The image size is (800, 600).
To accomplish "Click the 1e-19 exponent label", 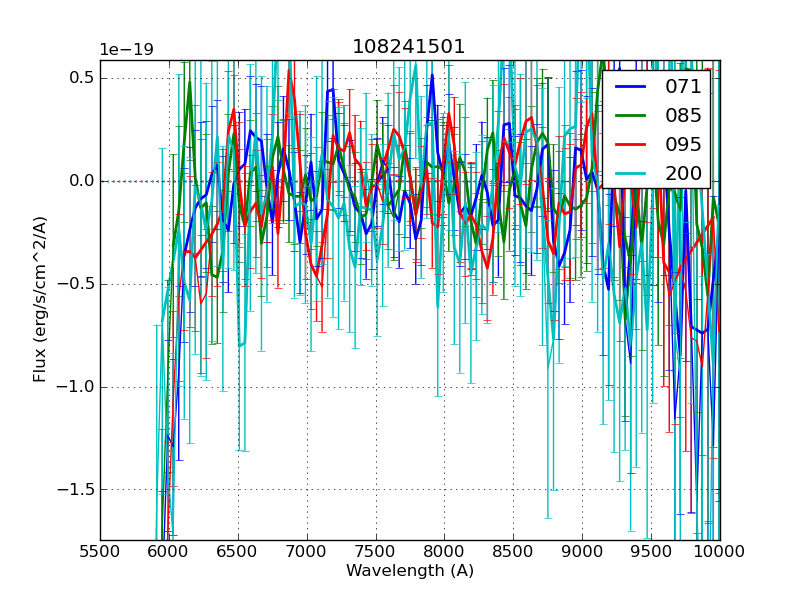I will (x=126, y=50).
